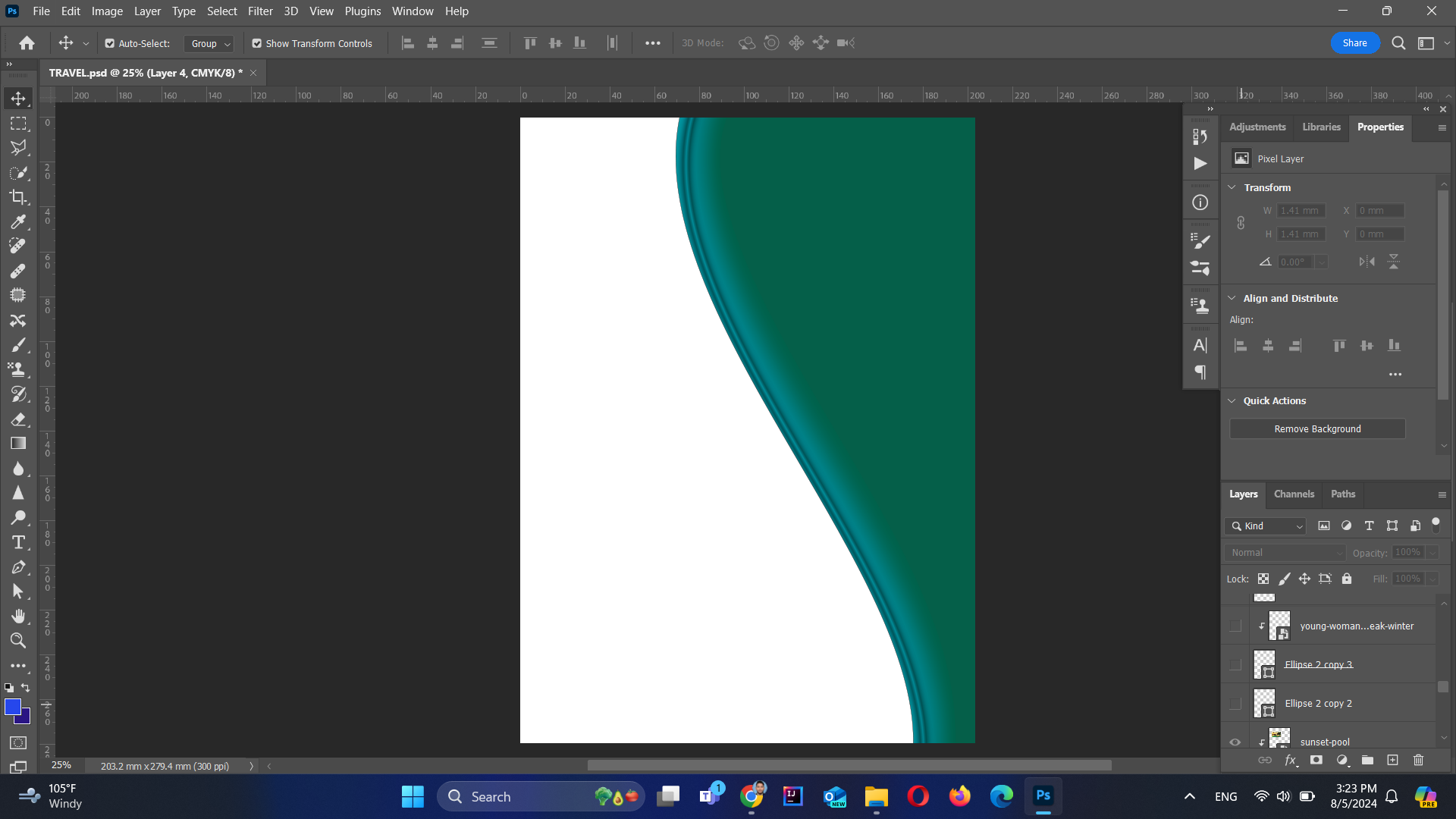
Task: Open the Paragraph panel icon
Action: click(x=1200, y=372)
